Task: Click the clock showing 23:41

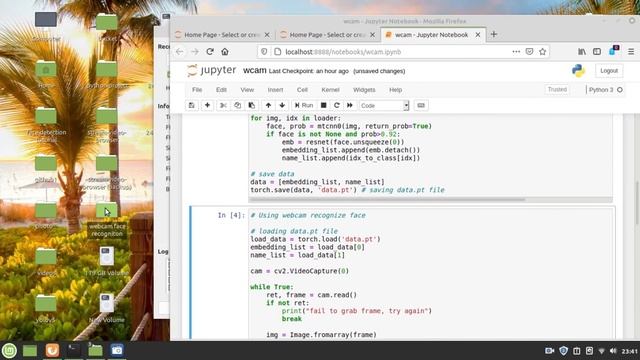Action: (629, 351)
